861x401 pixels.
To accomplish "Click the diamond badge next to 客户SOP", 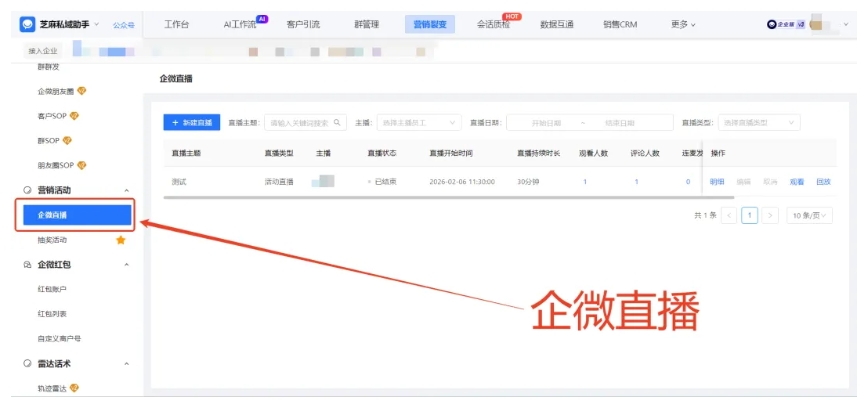I will coord(73,116).
